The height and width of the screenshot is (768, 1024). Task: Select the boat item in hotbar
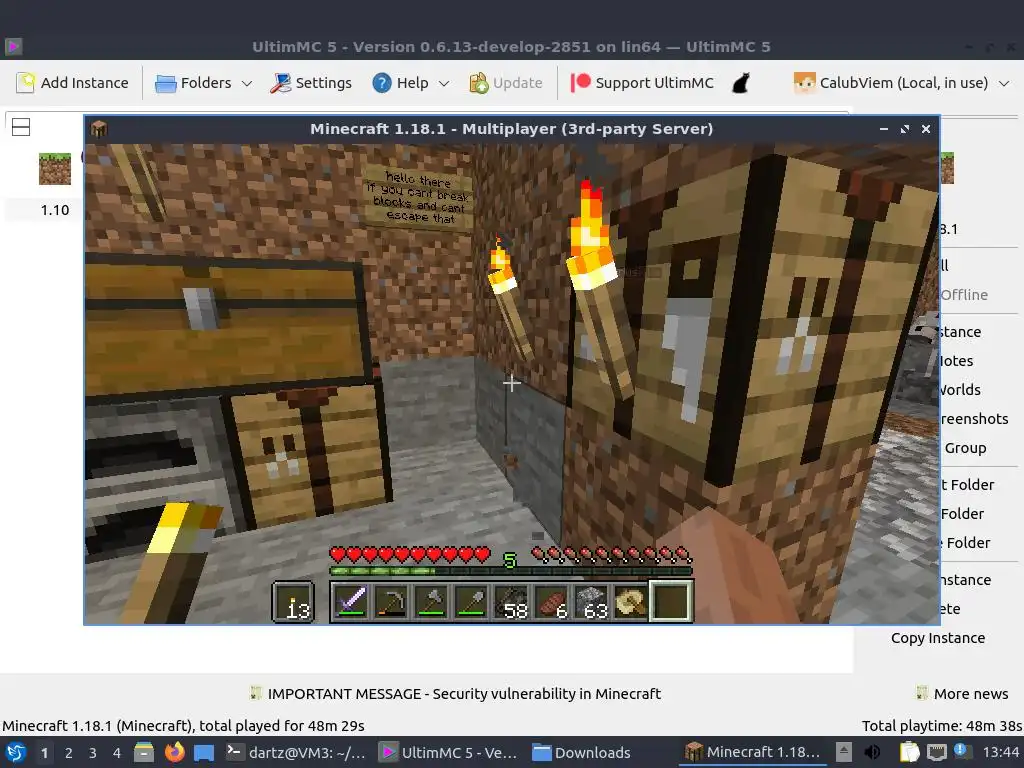tap(630, 601)
